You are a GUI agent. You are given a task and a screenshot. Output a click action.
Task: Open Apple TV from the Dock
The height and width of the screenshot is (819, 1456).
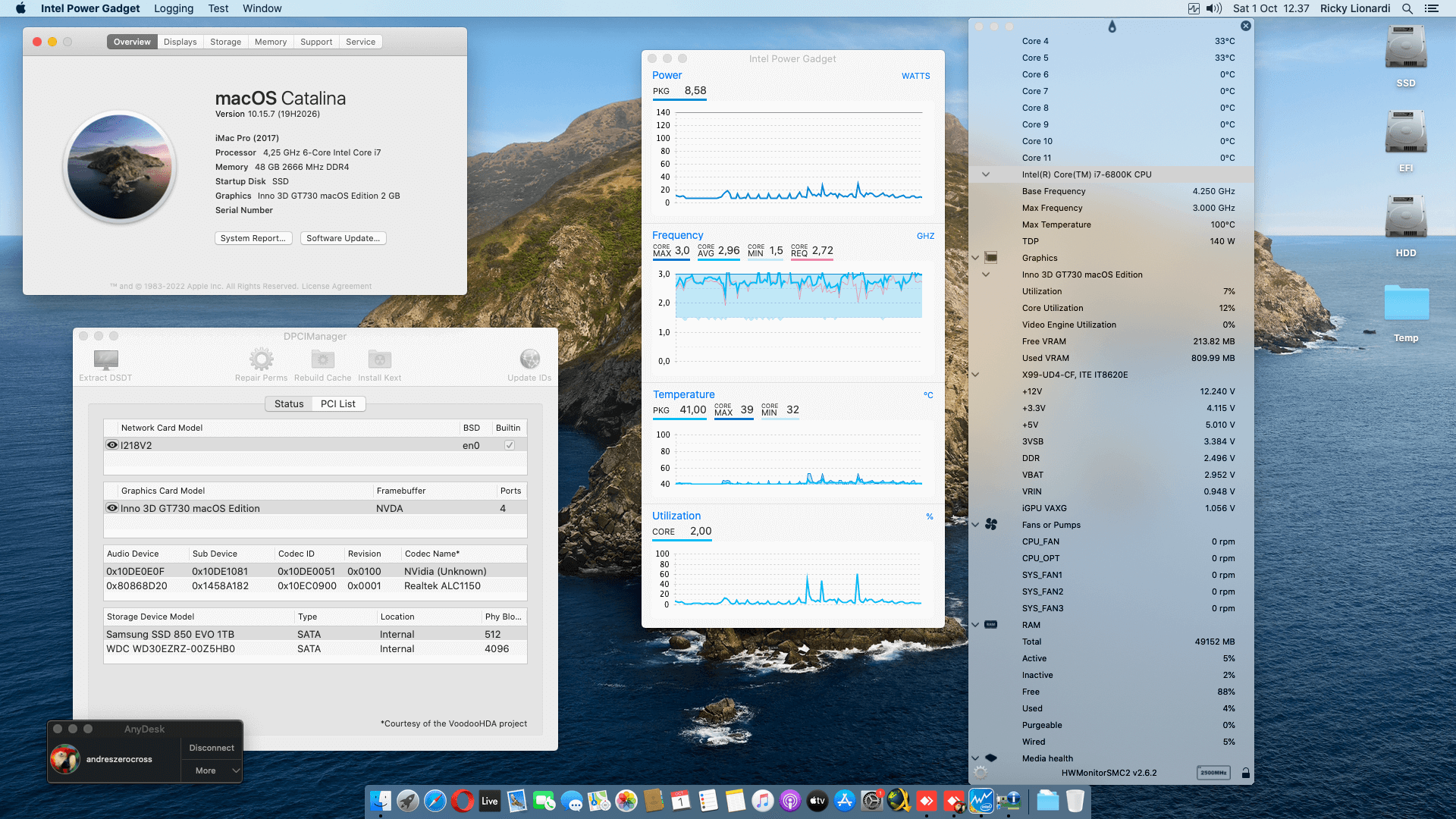[x=817, y=801]
